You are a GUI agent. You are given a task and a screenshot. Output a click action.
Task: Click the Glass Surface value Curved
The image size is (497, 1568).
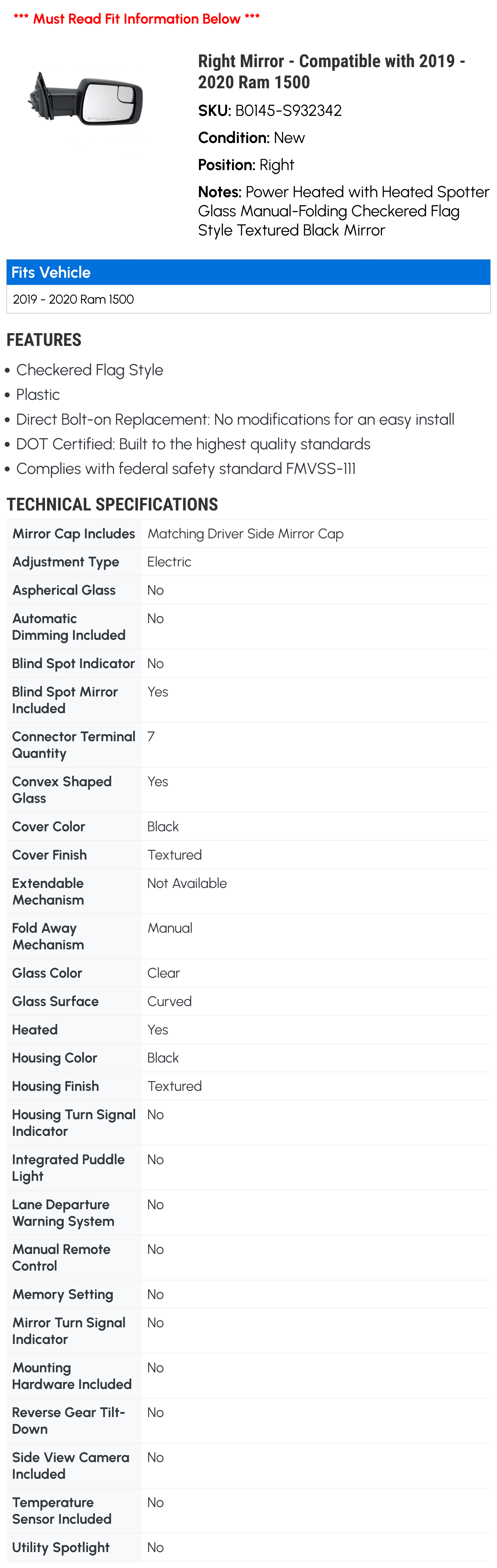pyautogui.click(x=169, y=1001)
